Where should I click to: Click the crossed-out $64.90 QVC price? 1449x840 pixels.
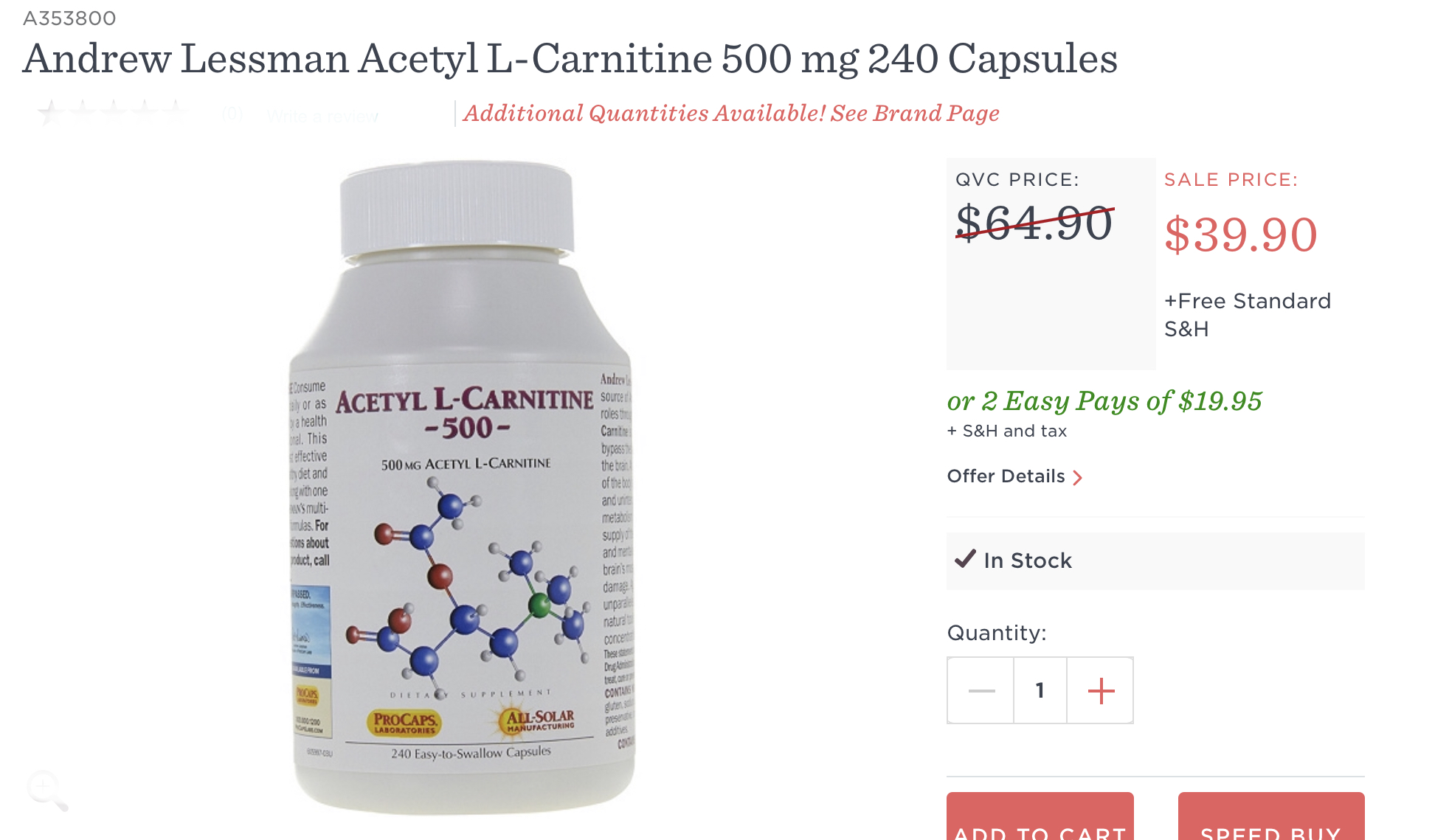[x=1034, y=223]
